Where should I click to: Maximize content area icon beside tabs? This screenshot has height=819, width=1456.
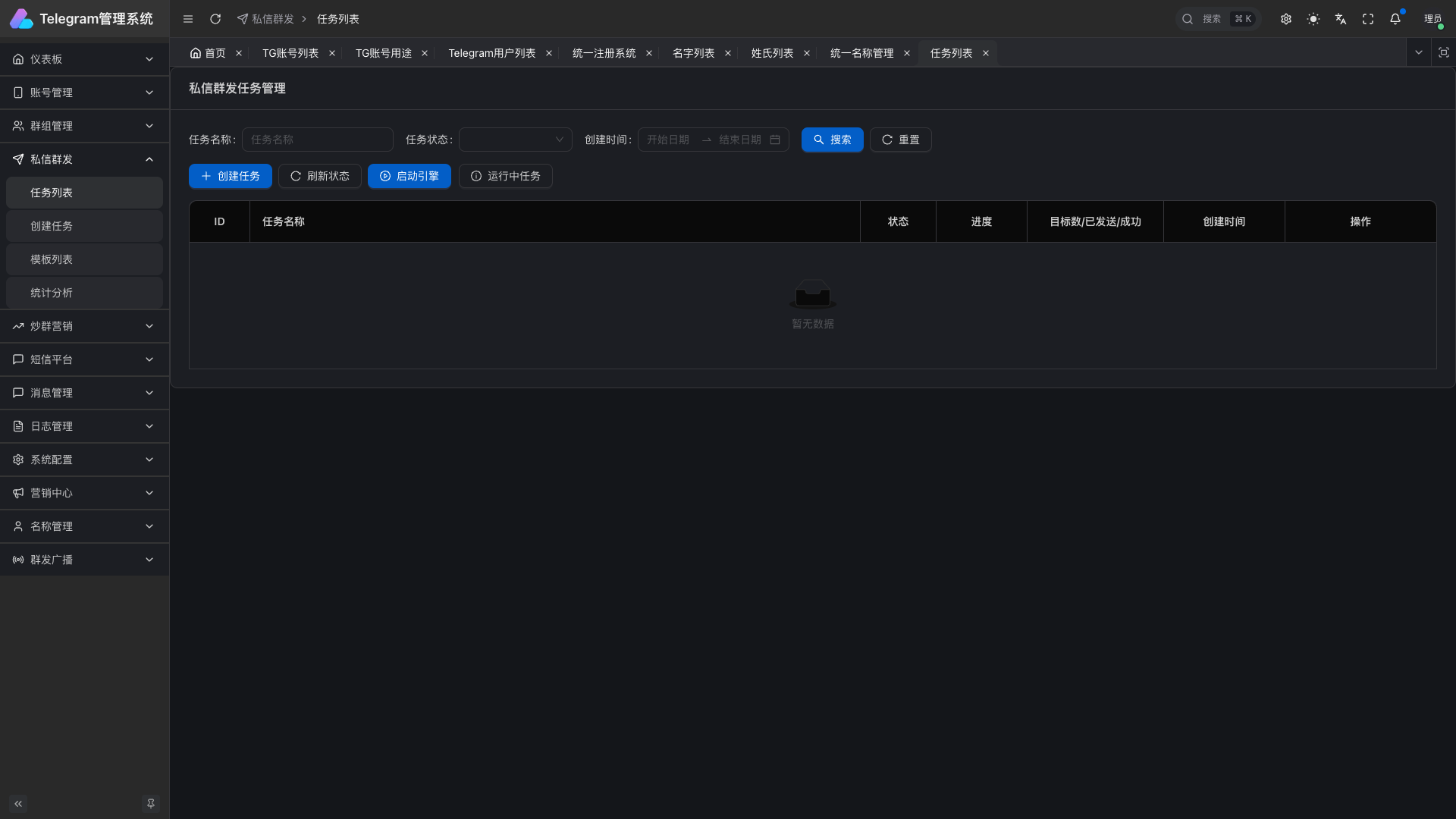[1444, 52]
